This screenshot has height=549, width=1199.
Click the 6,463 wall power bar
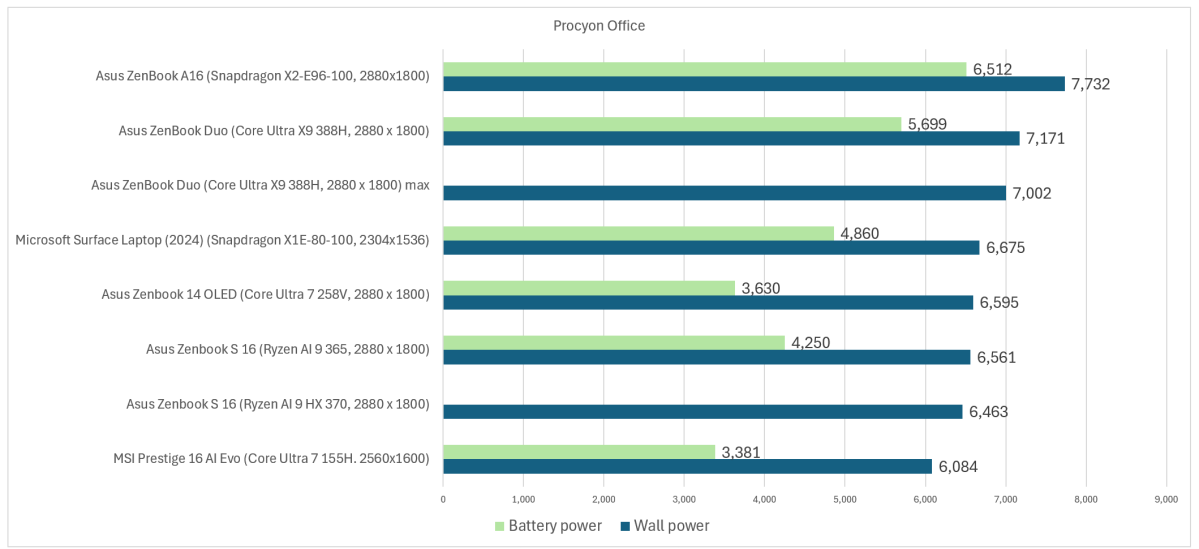pyautogui.click(x=703, y=411)
